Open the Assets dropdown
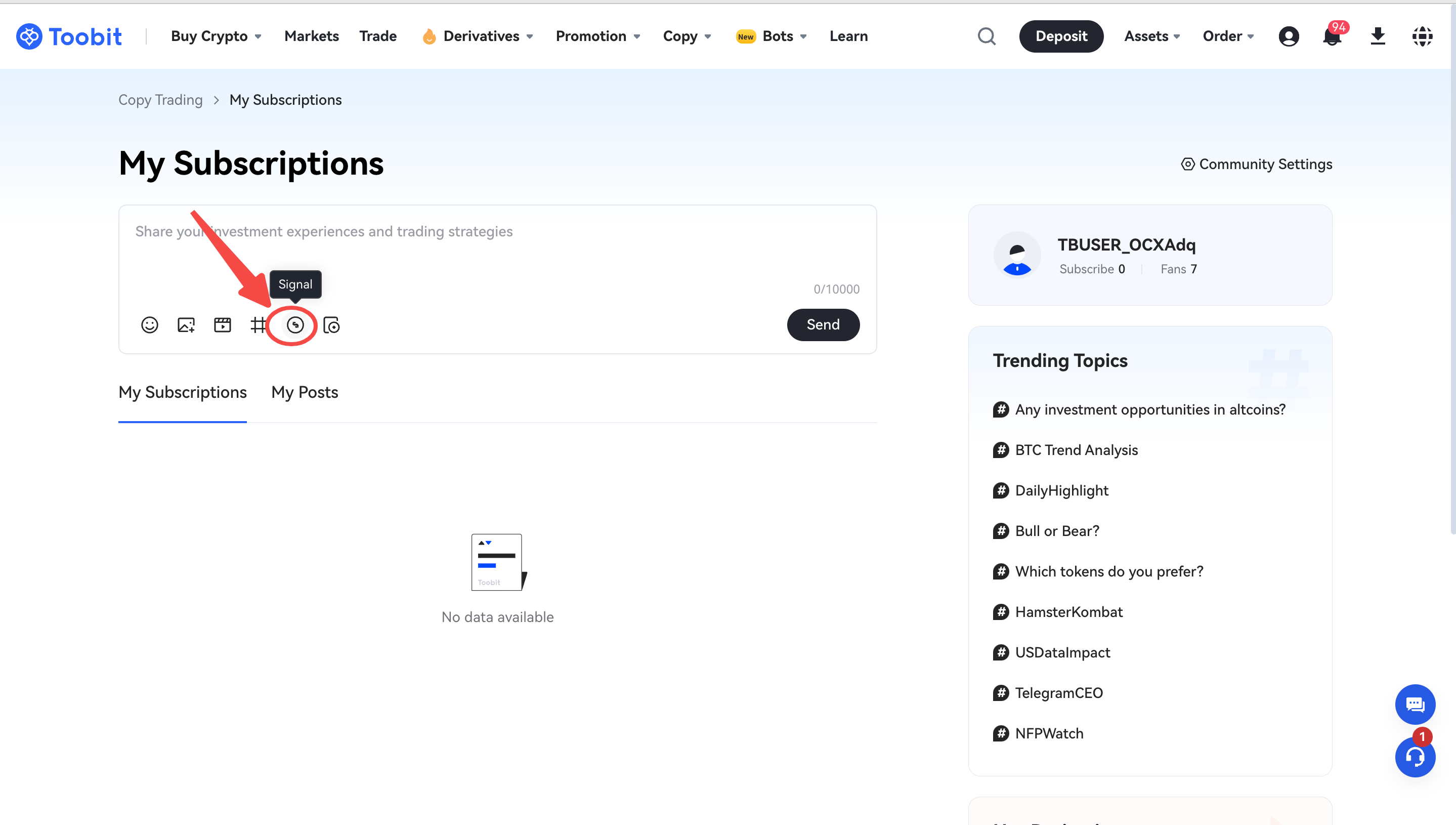1456x825 pixels. click(1151, 36)
